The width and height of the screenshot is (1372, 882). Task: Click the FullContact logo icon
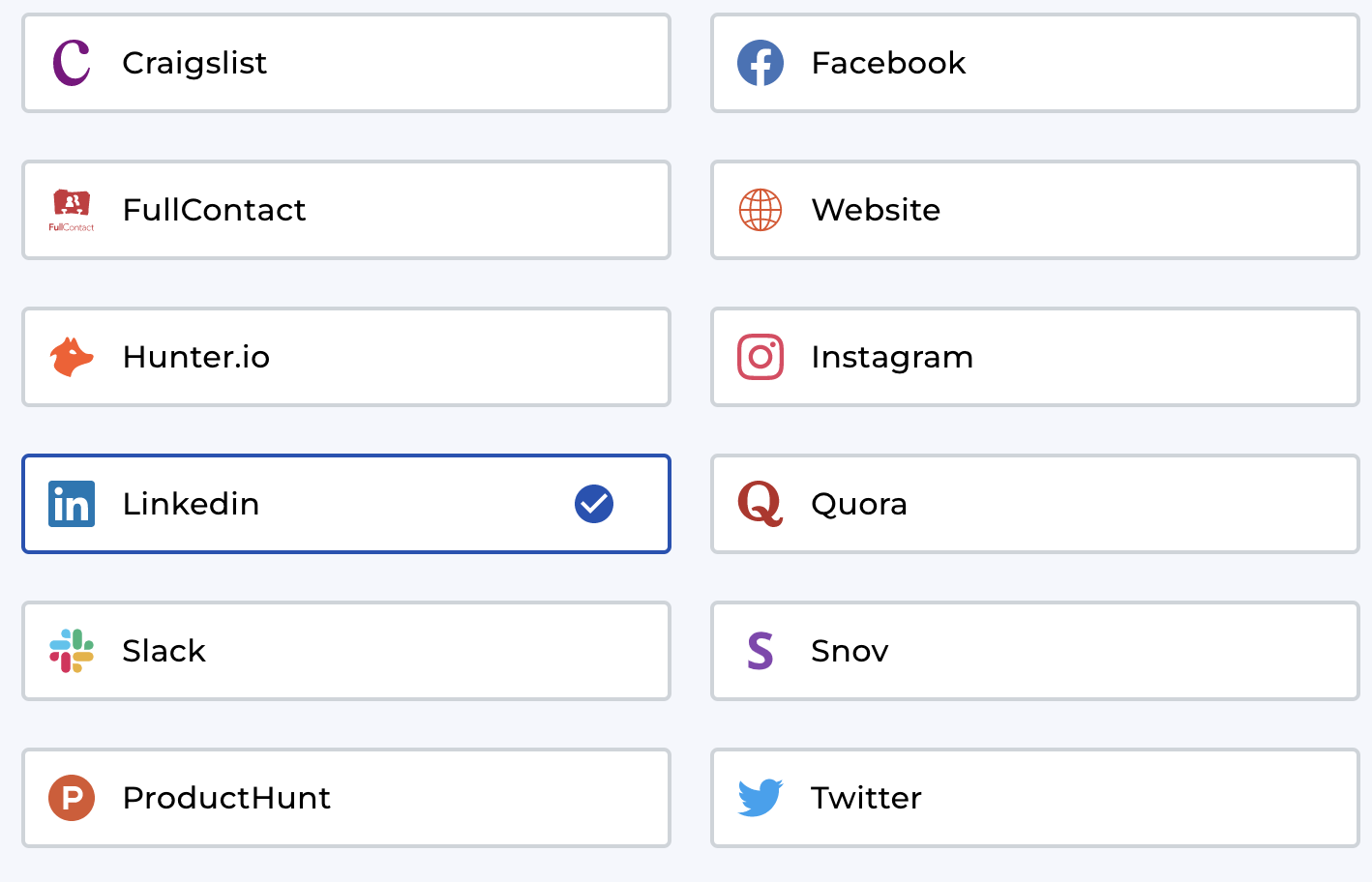pos(72,210)
